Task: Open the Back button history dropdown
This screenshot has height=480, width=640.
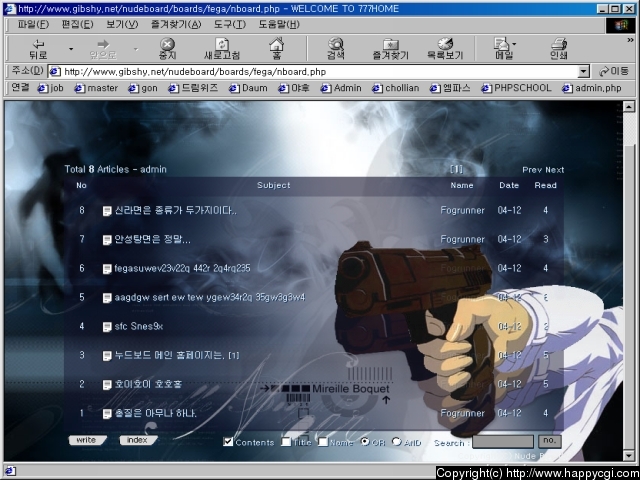Action: click(x=71, y=49)
